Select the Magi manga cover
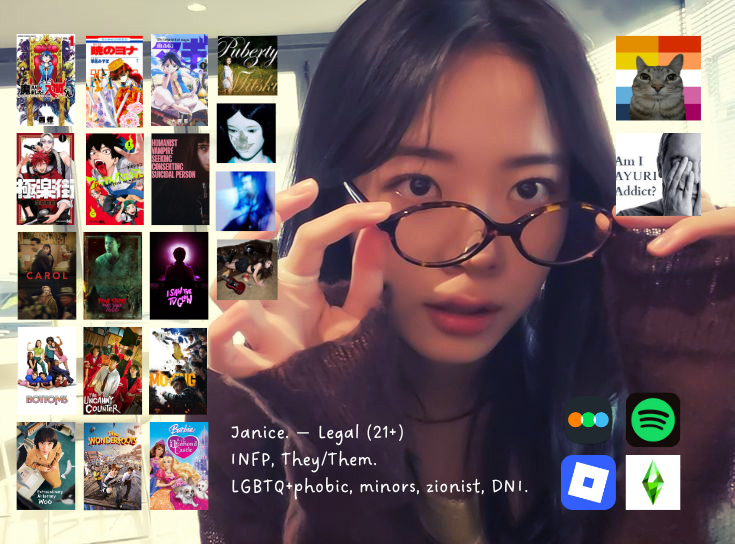Image resolution: width=735 pixels, height=544 pixels. (x=180, y=80)
